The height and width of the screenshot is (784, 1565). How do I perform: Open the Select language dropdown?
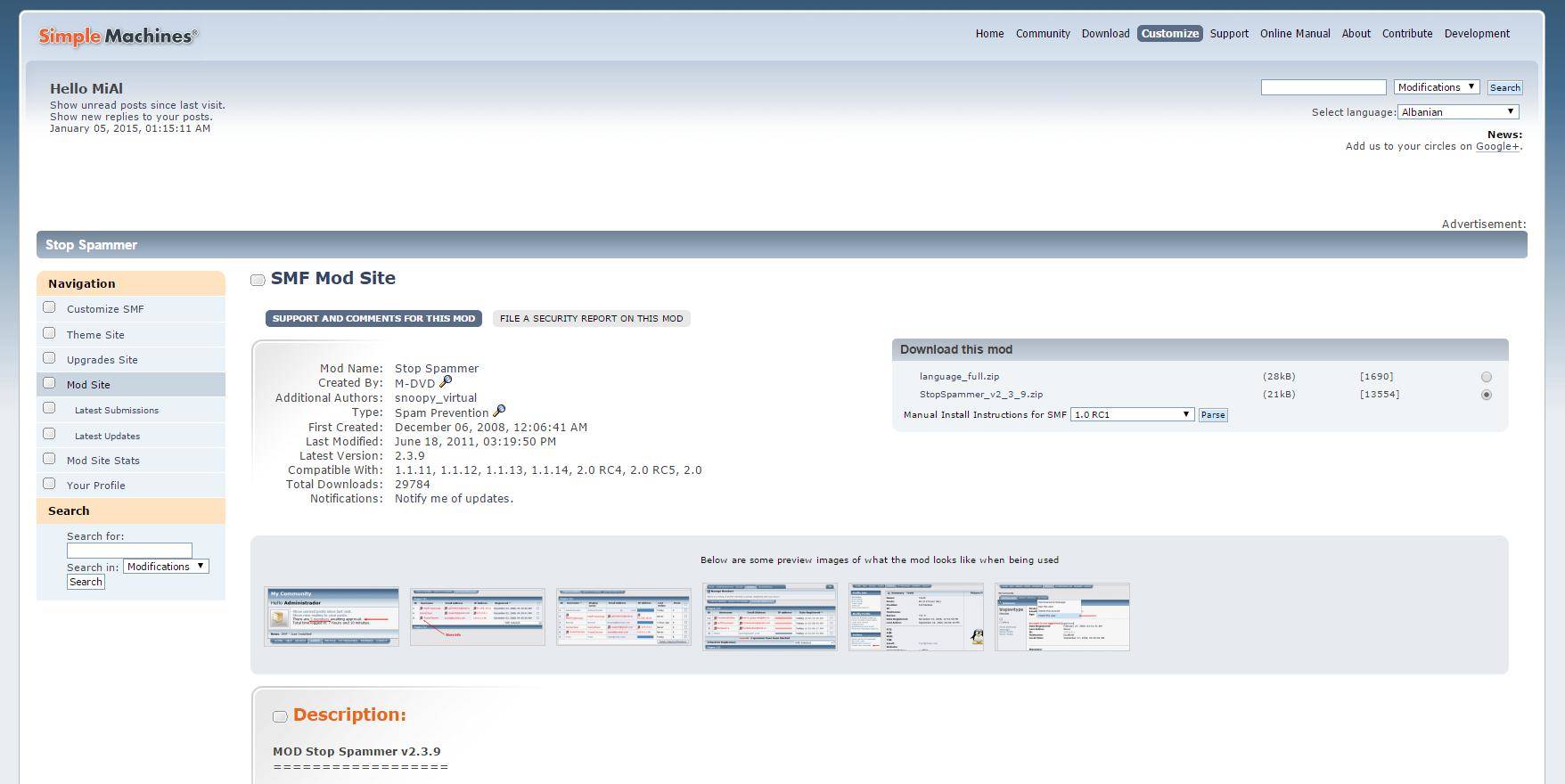click(1458, 112)
